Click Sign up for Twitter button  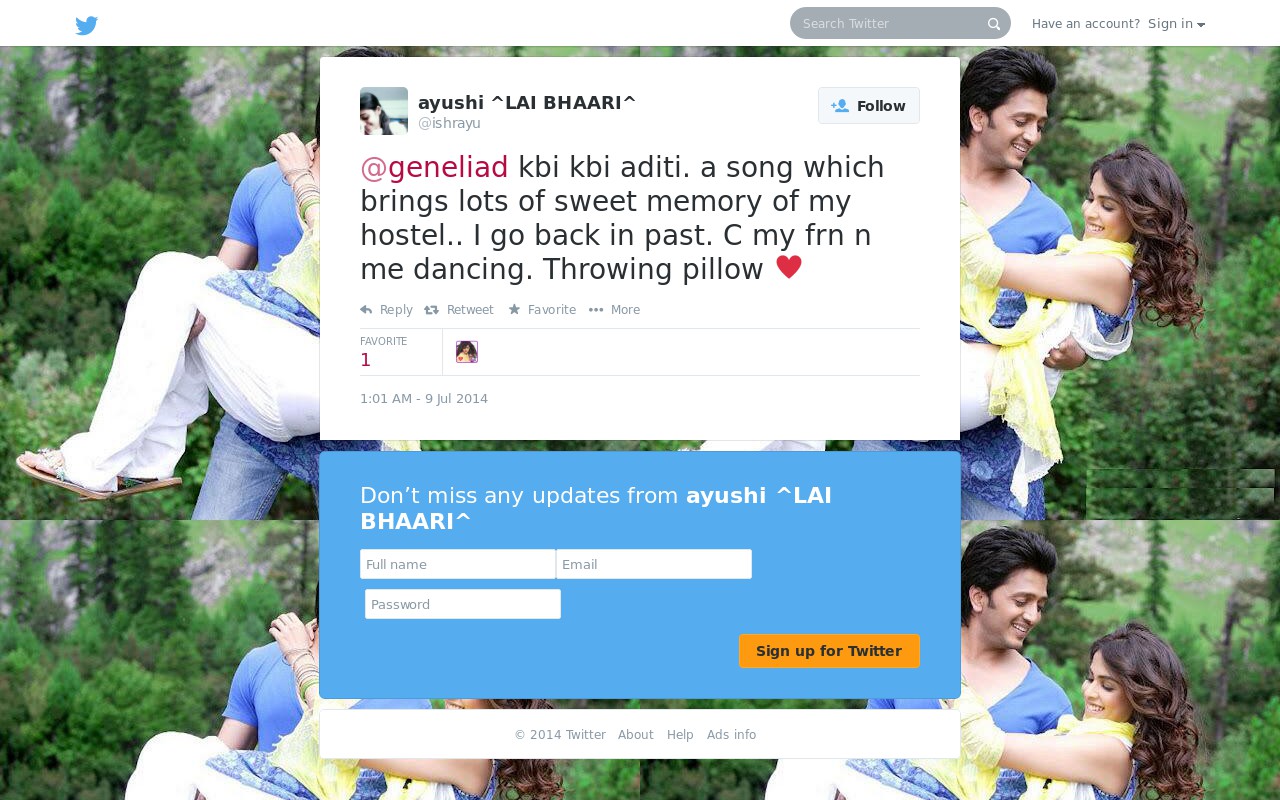[x=829, y=651]
